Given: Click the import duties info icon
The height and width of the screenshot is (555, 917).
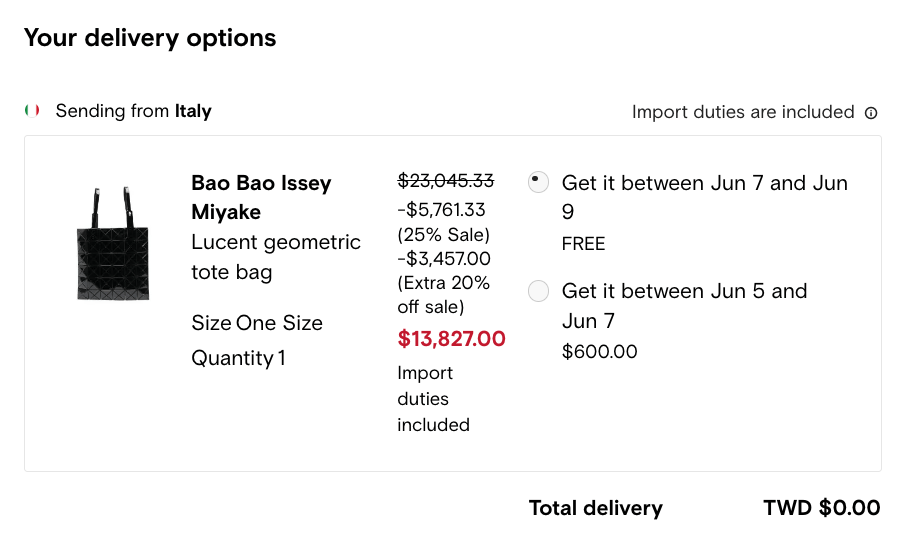Looking at the screenshot, I should pos(871,113).
